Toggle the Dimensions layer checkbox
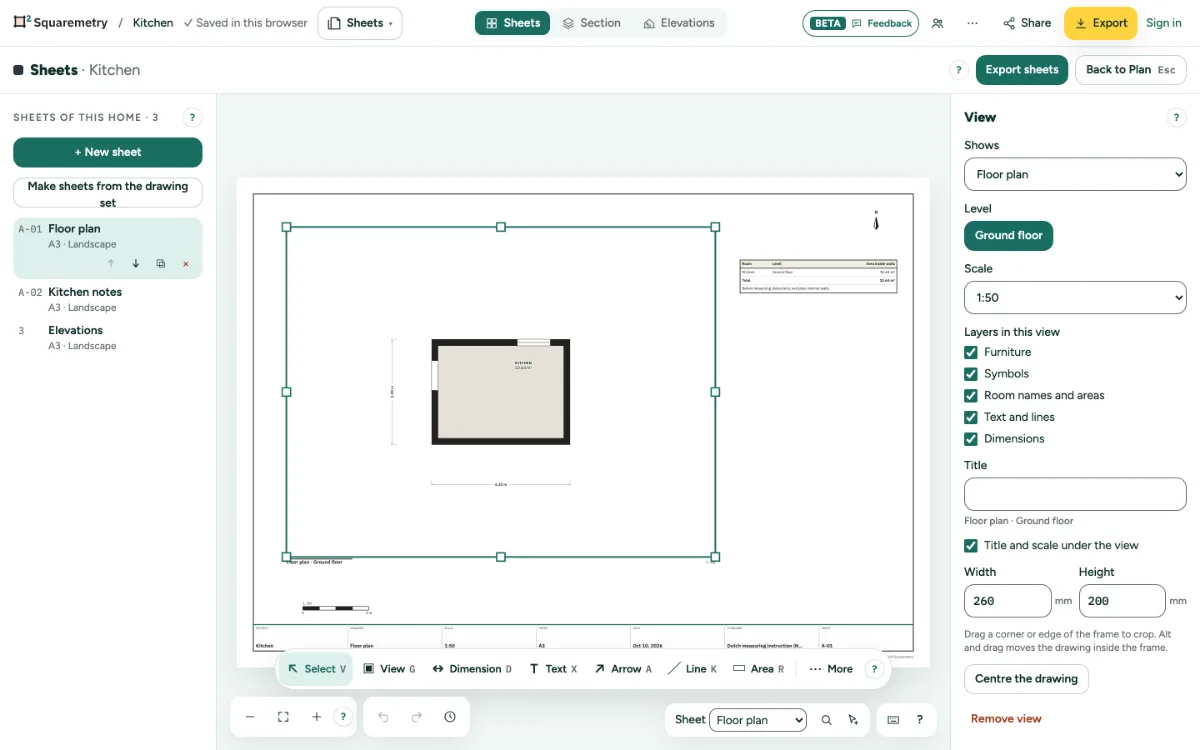 971,439
